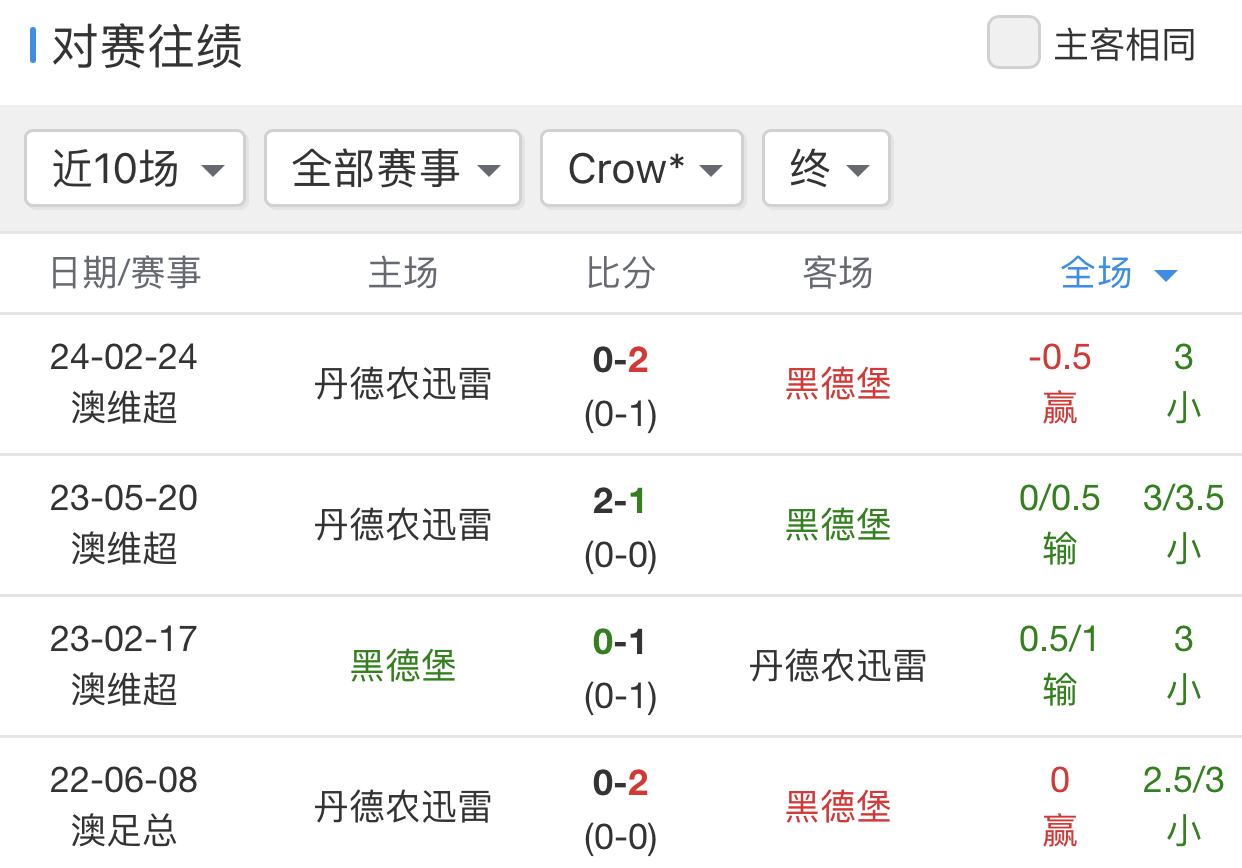Open 黑德堡 away team in 23-05-20 match

838,525
